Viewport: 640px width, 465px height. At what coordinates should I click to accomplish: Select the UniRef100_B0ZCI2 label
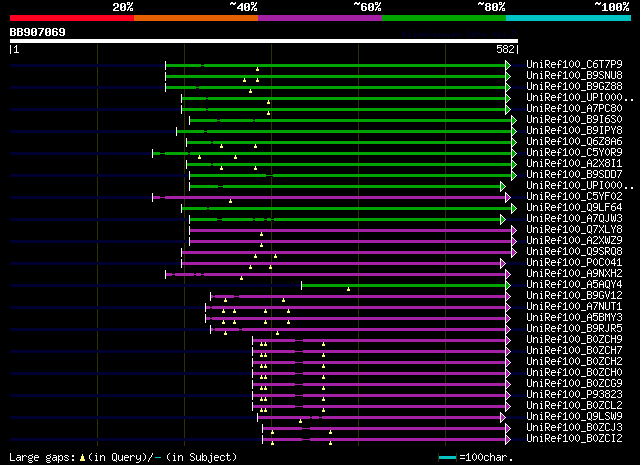pyautogui.click(x=574, y=439)
